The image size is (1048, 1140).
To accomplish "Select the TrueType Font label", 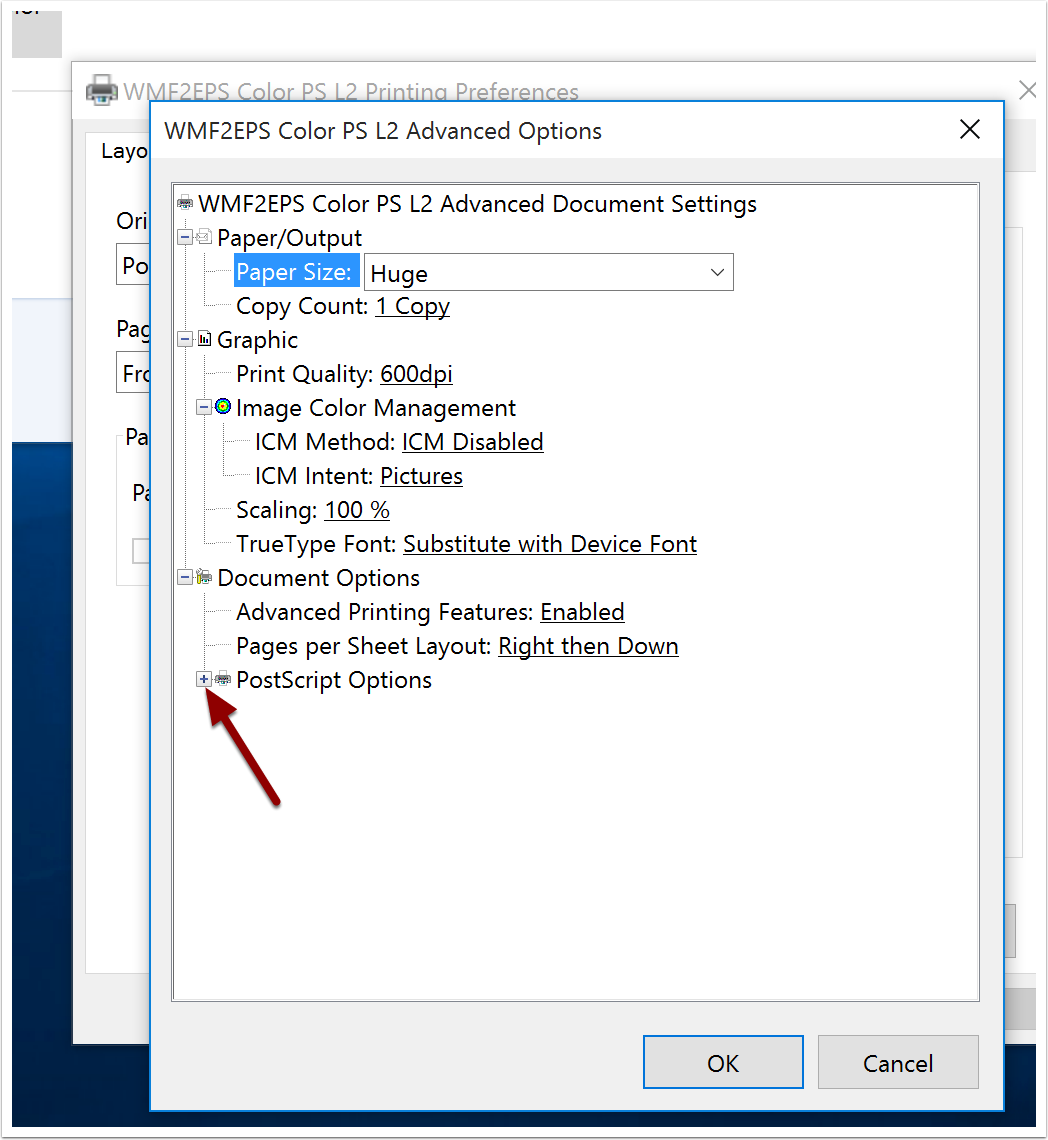I will [x=316, y=544].
